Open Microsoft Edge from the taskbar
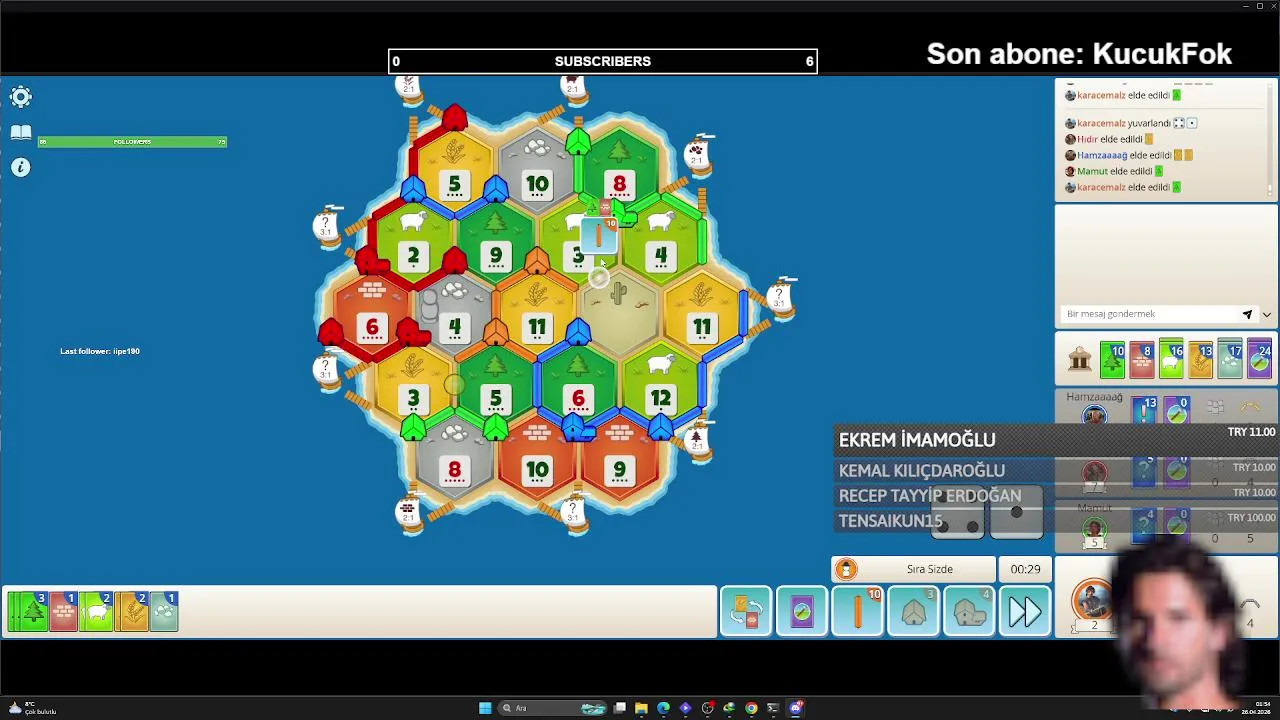The height and width of the screenshot is (720, 1280). [663, 708]
